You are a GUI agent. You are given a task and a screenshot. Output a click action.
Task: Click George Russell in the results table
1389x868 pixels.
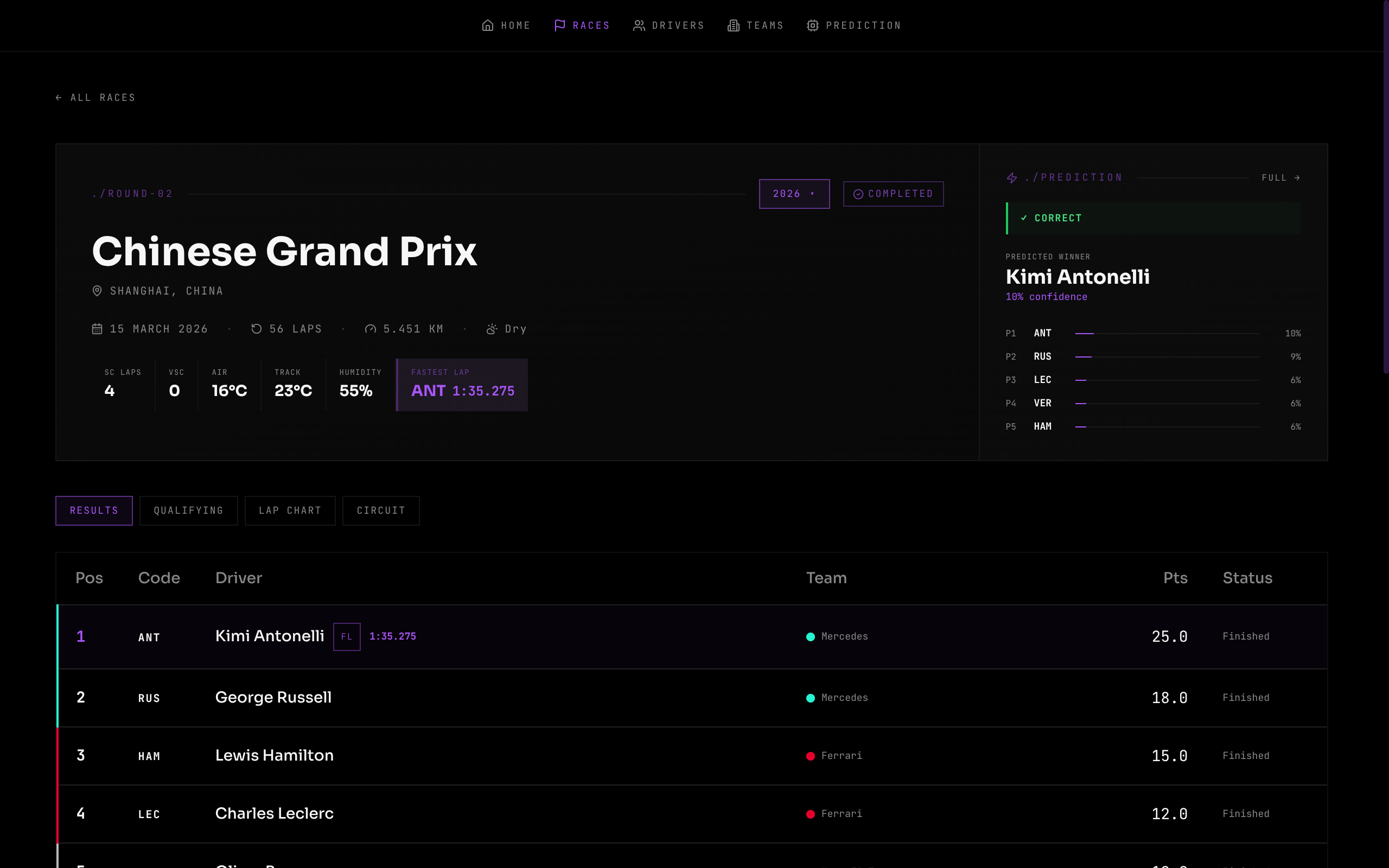(273, 698)
